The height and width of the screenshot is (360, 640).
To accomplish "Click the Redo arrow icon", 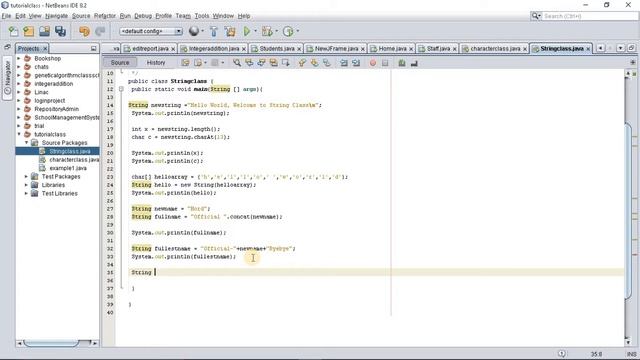I will 100,31.
